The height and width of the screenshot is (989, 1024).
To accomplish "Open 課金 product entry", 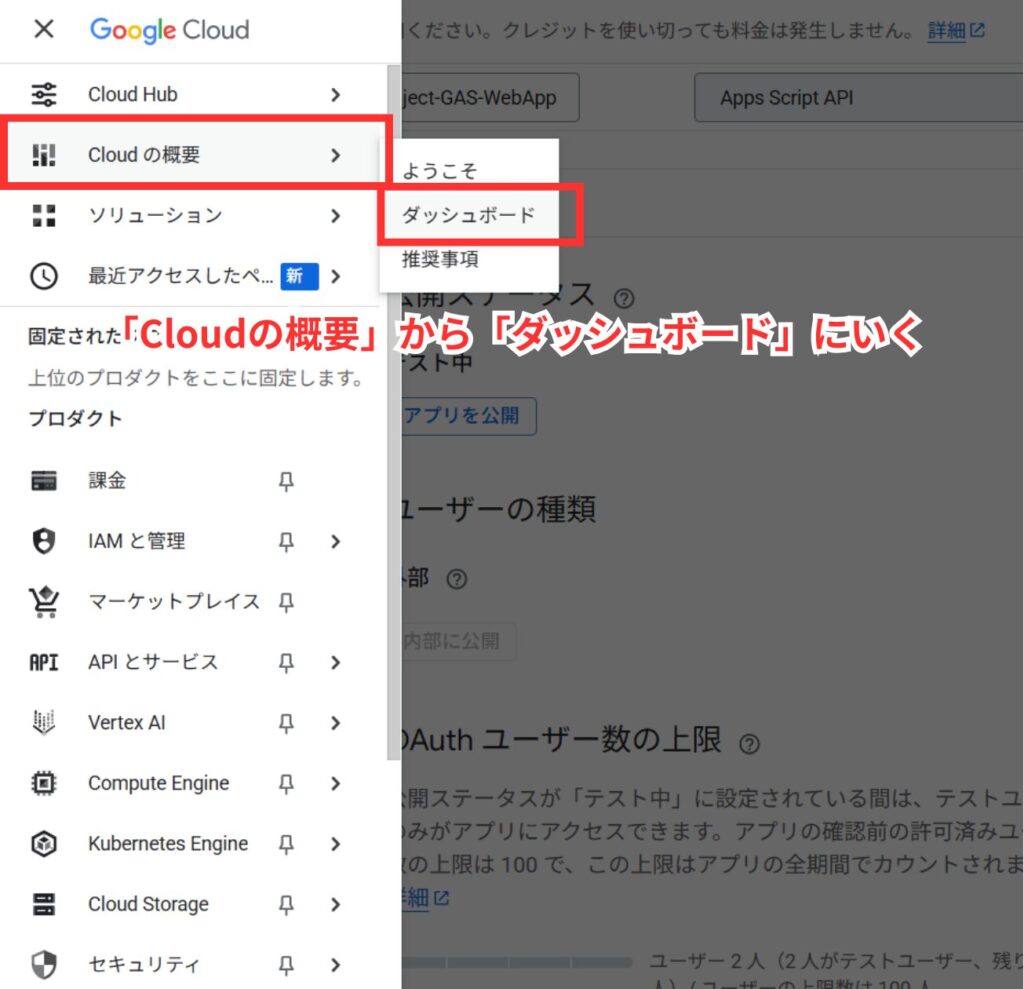I will coord(189,481).
